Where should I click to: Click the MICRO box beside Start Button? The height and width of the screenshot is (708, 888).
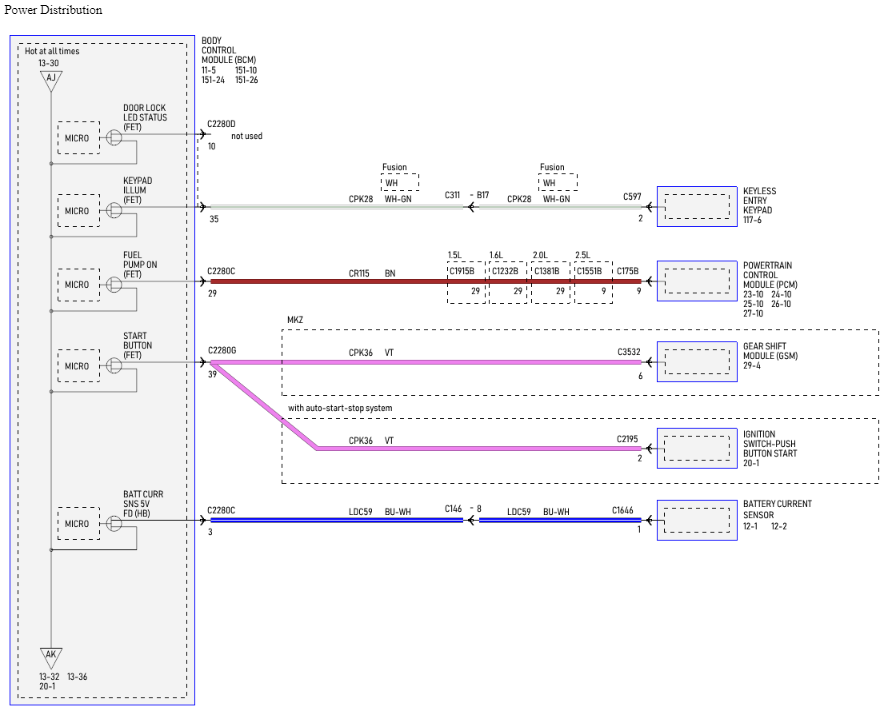coord(79,366)
